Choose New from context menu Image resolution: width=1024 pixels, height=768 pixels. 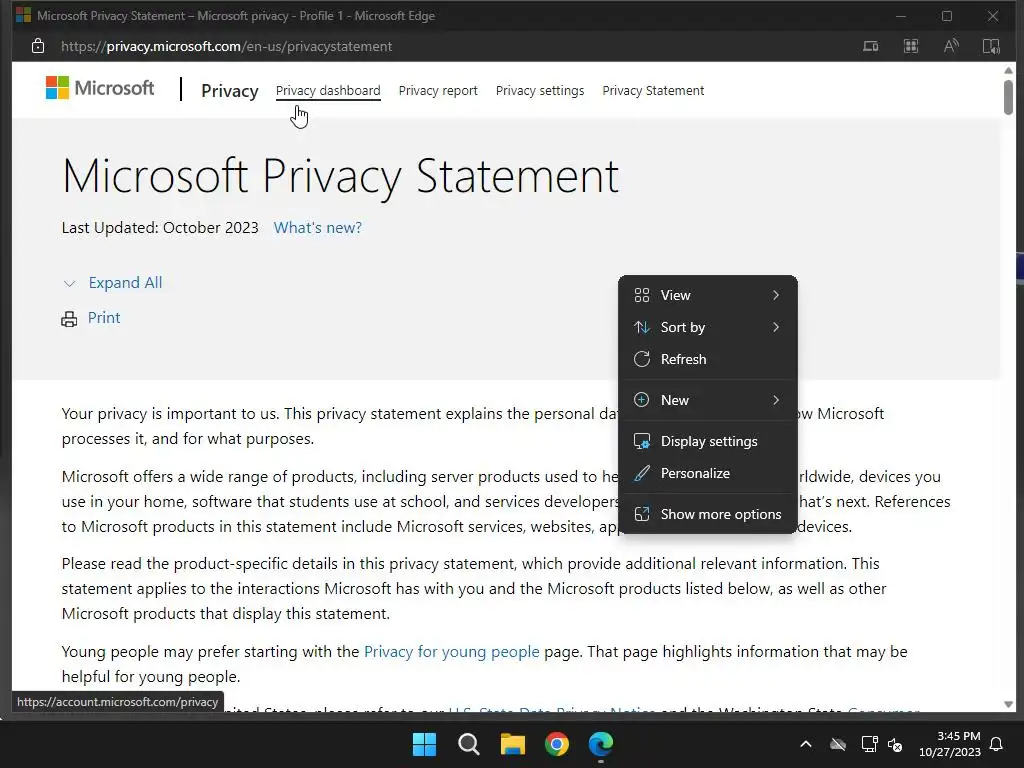(708, 400)
